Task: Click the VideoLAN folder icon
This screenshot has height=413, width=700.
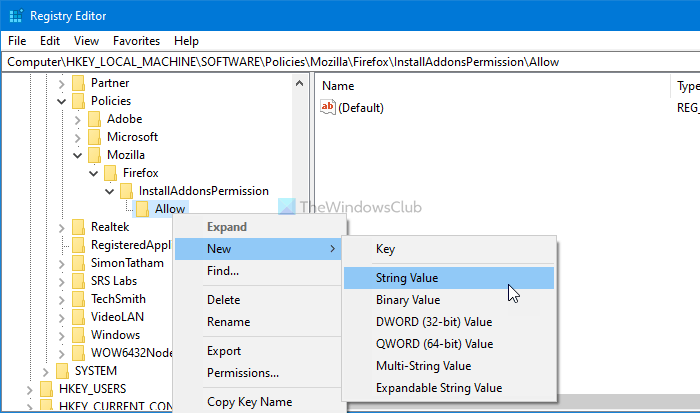Action: [78, 317]
